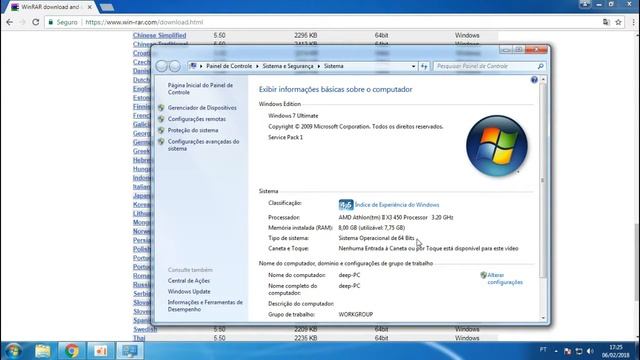Reload the WinRAR download page
The image size is (640, 360).
click(x=36, y=22)
